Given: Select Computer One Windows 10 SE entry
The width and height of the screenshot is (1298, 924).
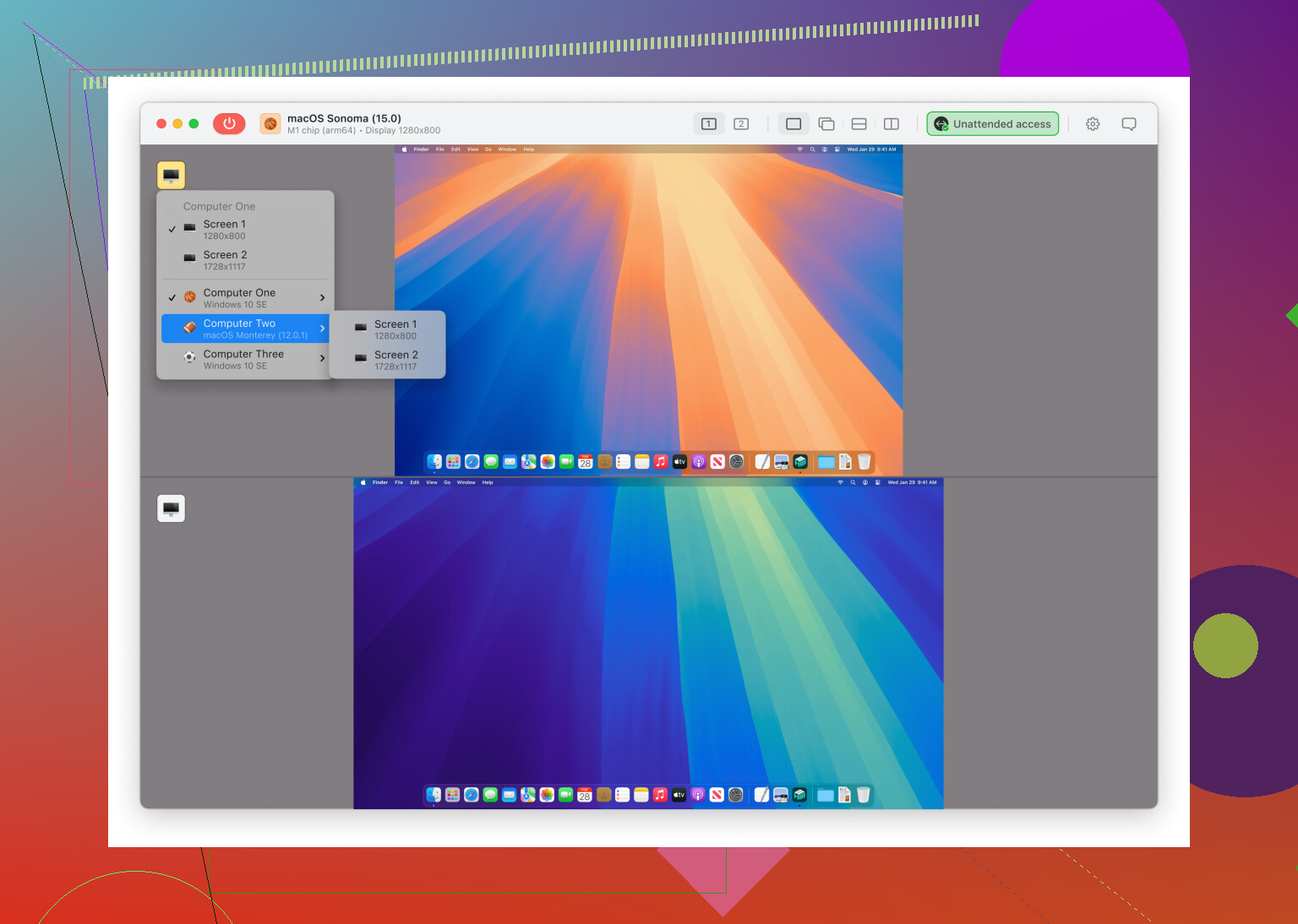Looking at the screenshot, I should pos(245,298).
